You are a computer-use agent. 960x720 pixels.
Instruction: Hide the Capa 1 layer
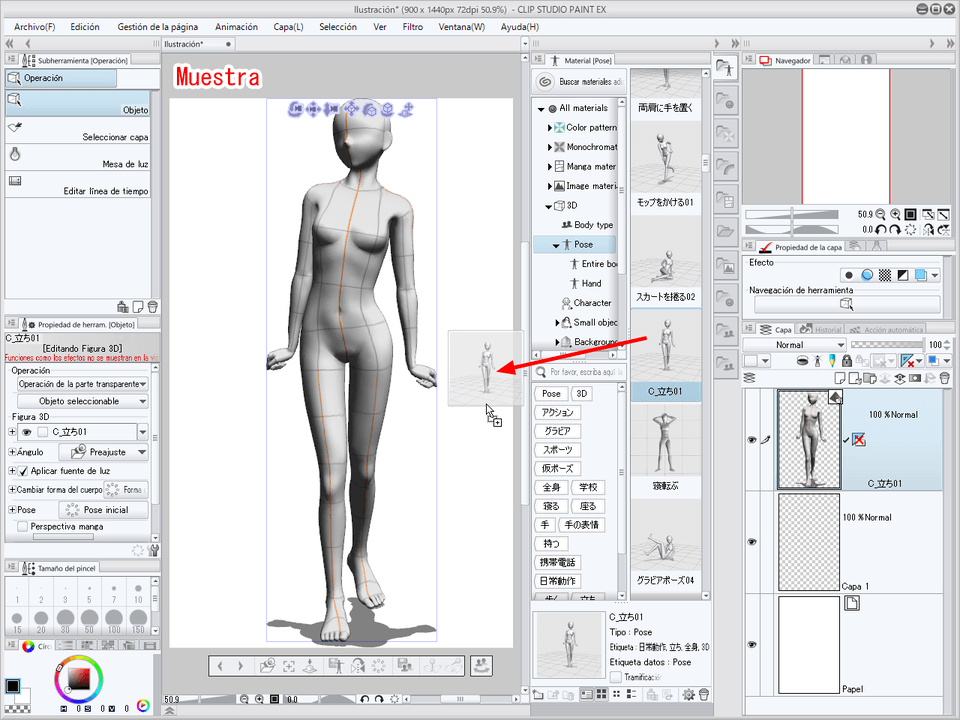tap(752, 541)
